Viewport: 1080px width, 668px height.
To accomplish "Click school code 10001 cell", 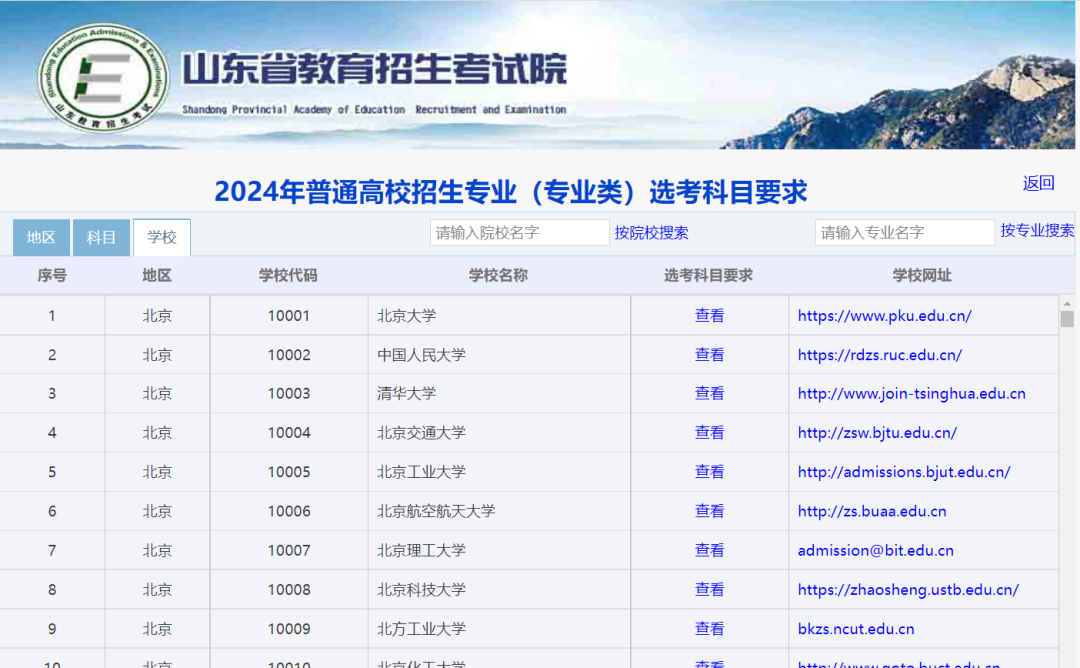I will (289, 315).
